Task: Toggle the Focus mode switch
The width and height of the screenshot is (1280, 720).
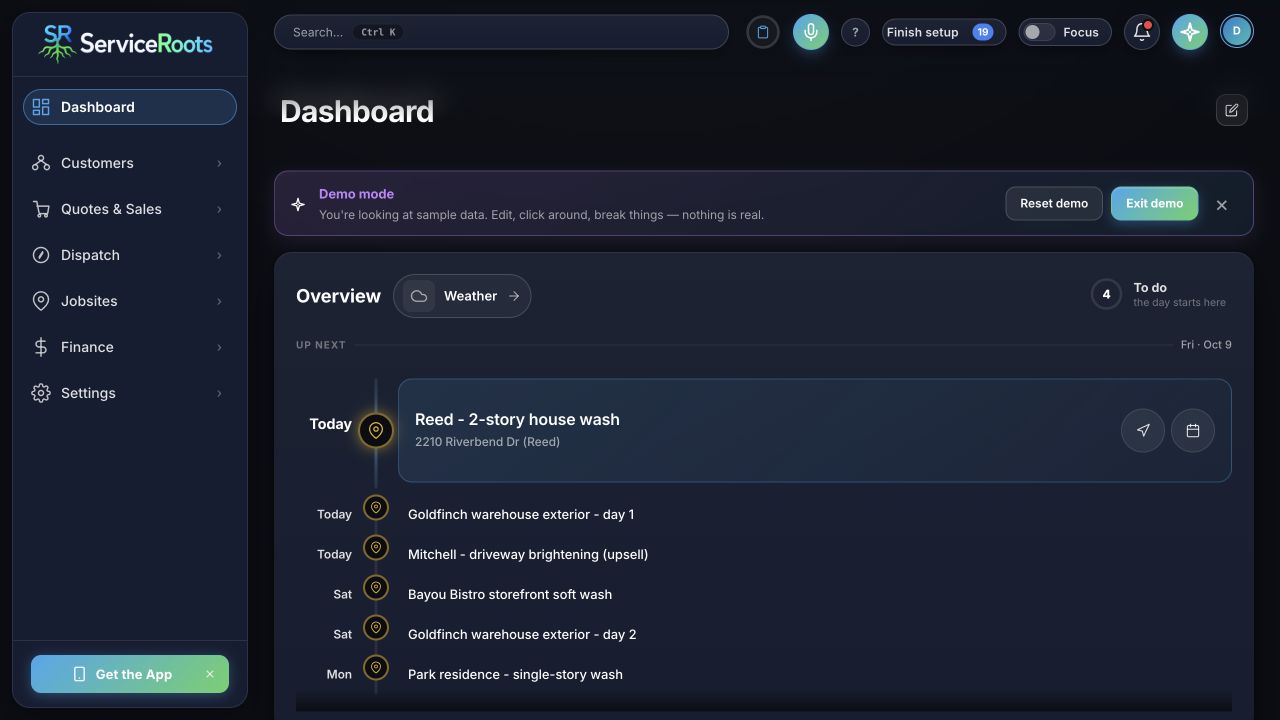Action: (1039, 32)
